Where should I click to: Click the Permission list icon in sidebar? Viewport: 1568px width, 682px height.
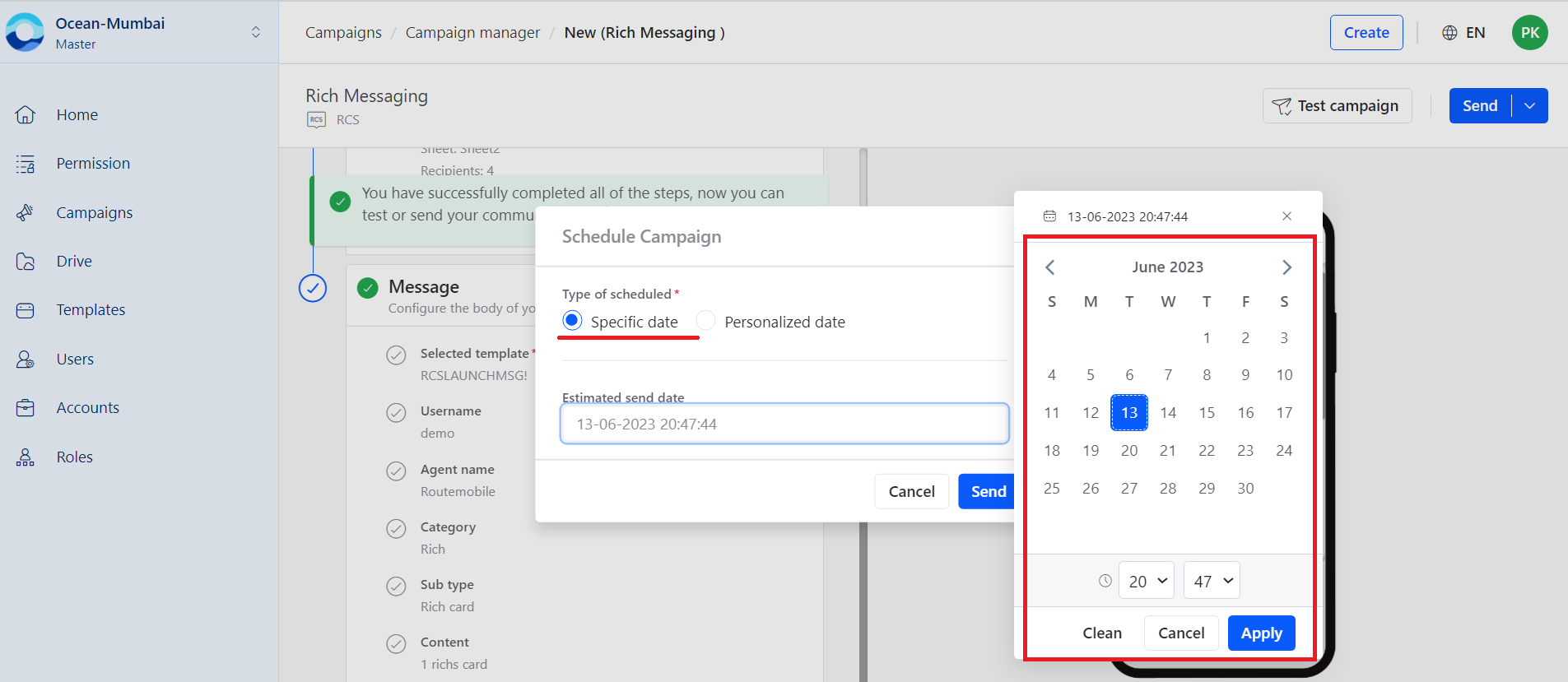pyautogui.click(x=26, y=164)
